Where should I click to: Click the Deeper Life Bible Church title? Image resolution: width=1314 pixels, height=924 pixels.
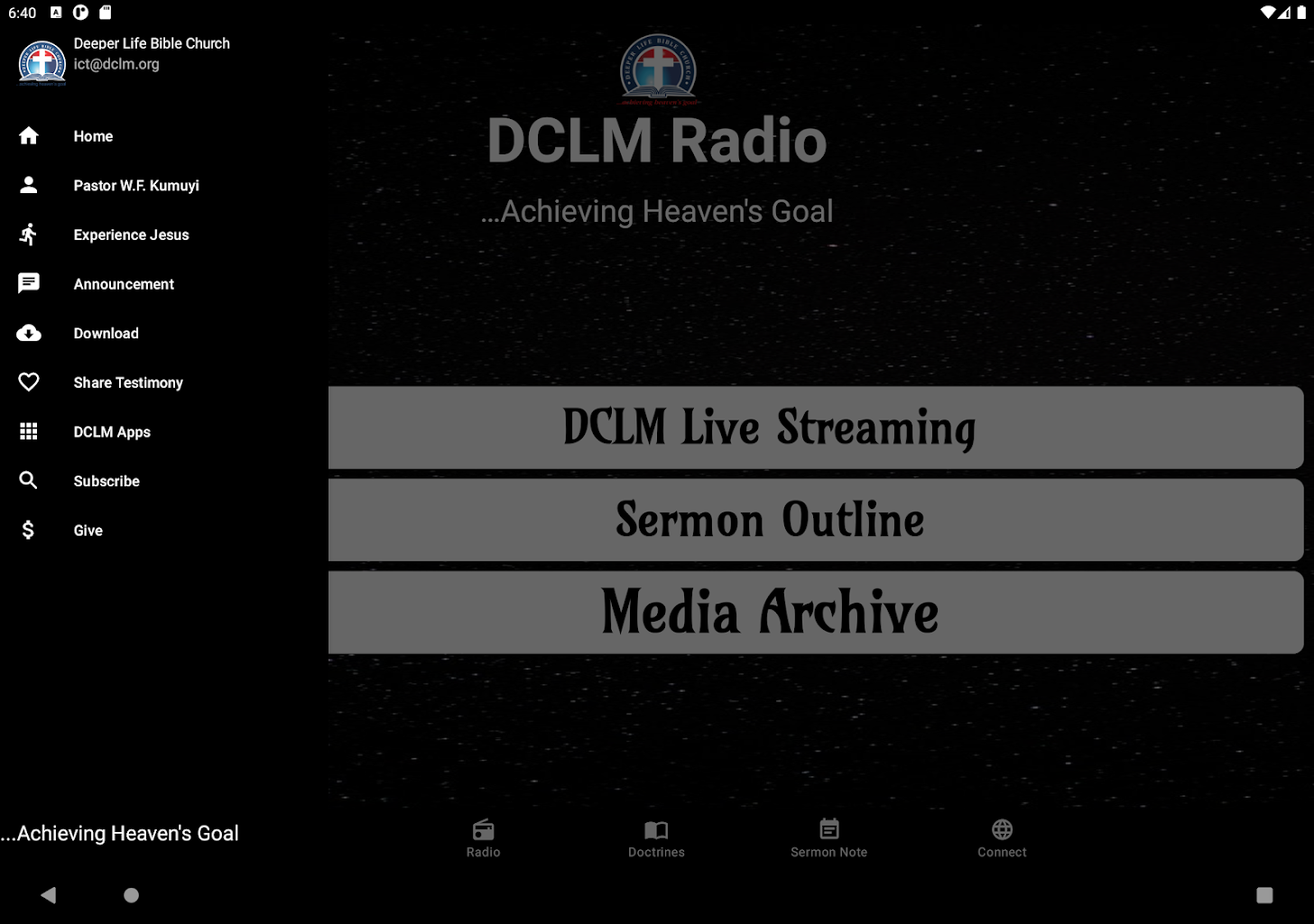(152, 43)
